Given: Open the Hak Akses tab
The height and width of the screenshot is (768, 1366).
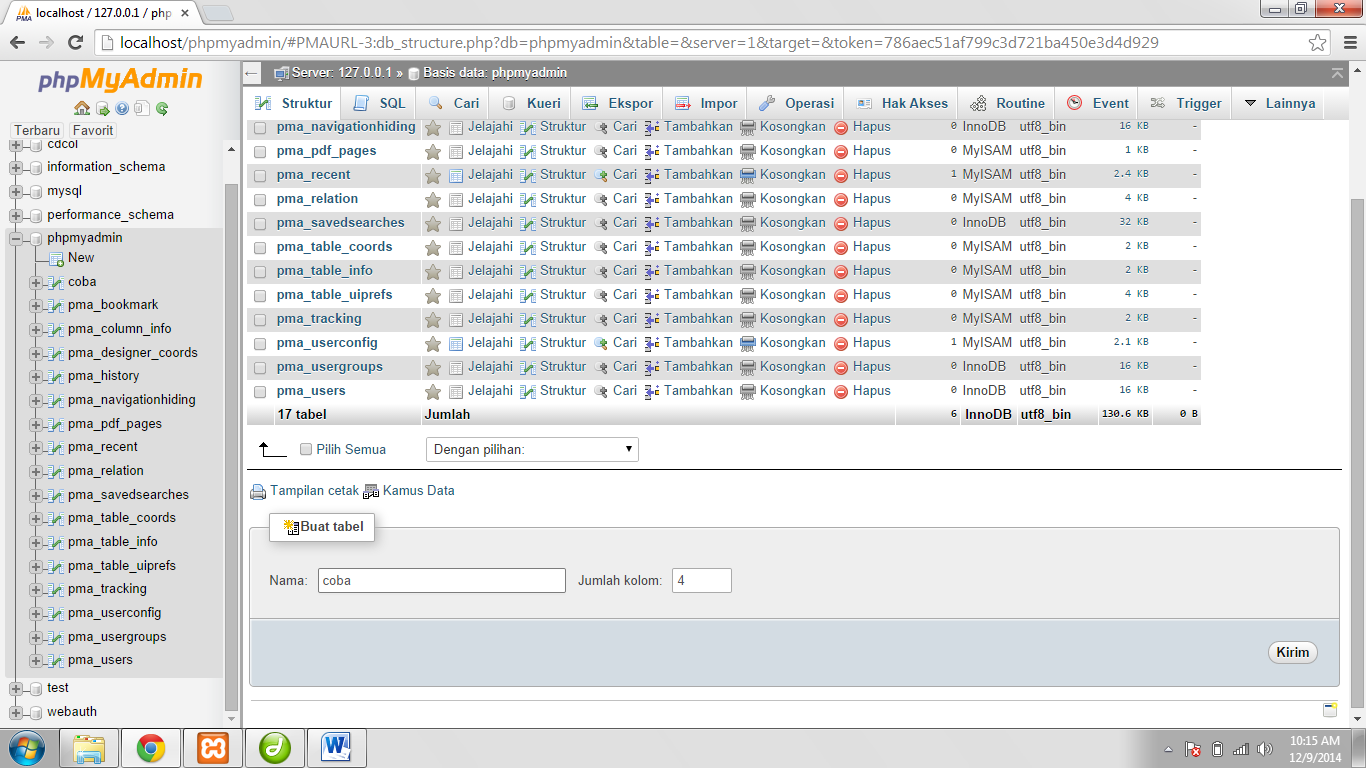Looking at the screenshot, I should click(901, 103).
